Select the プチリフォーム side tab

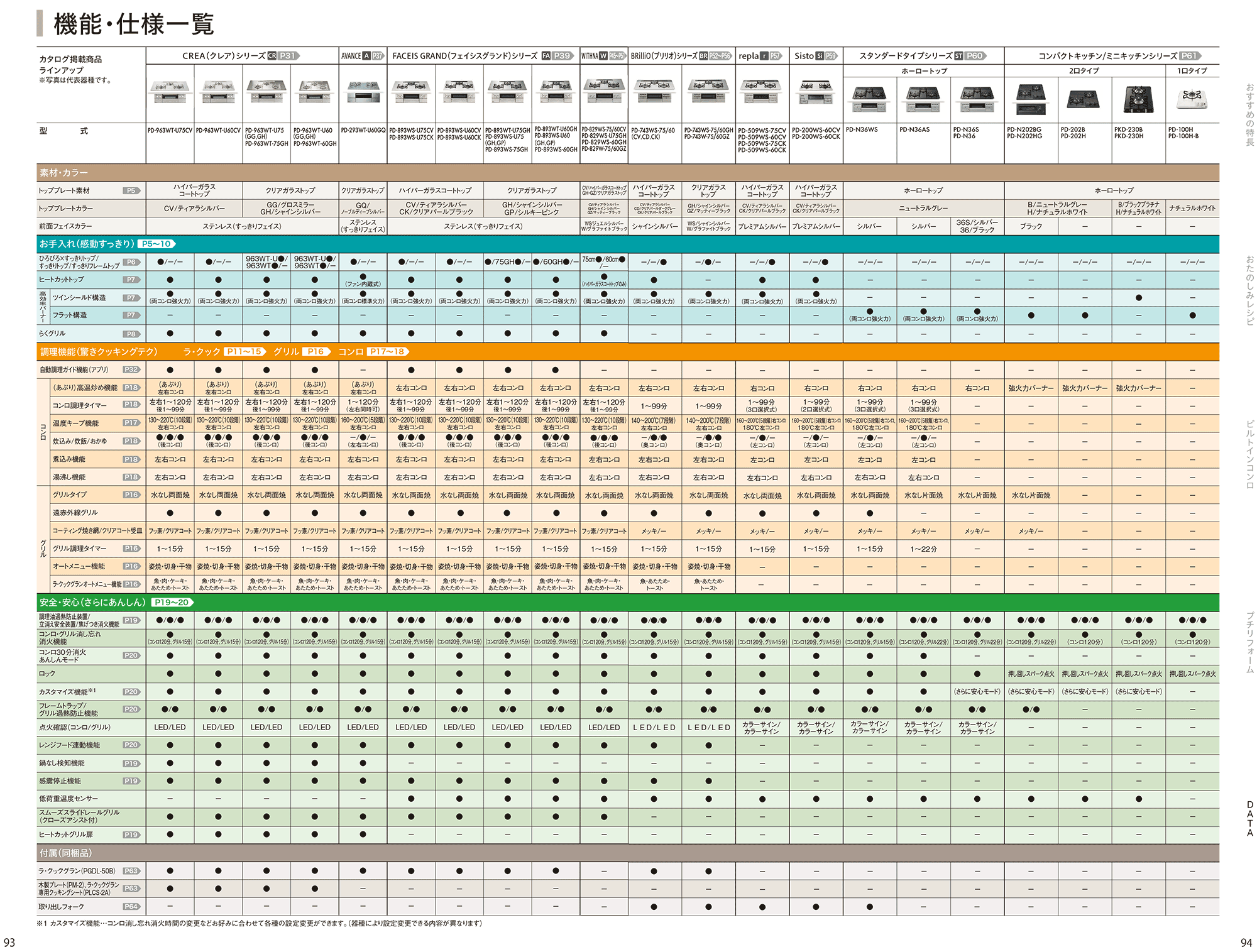(x=1249, y=642)
